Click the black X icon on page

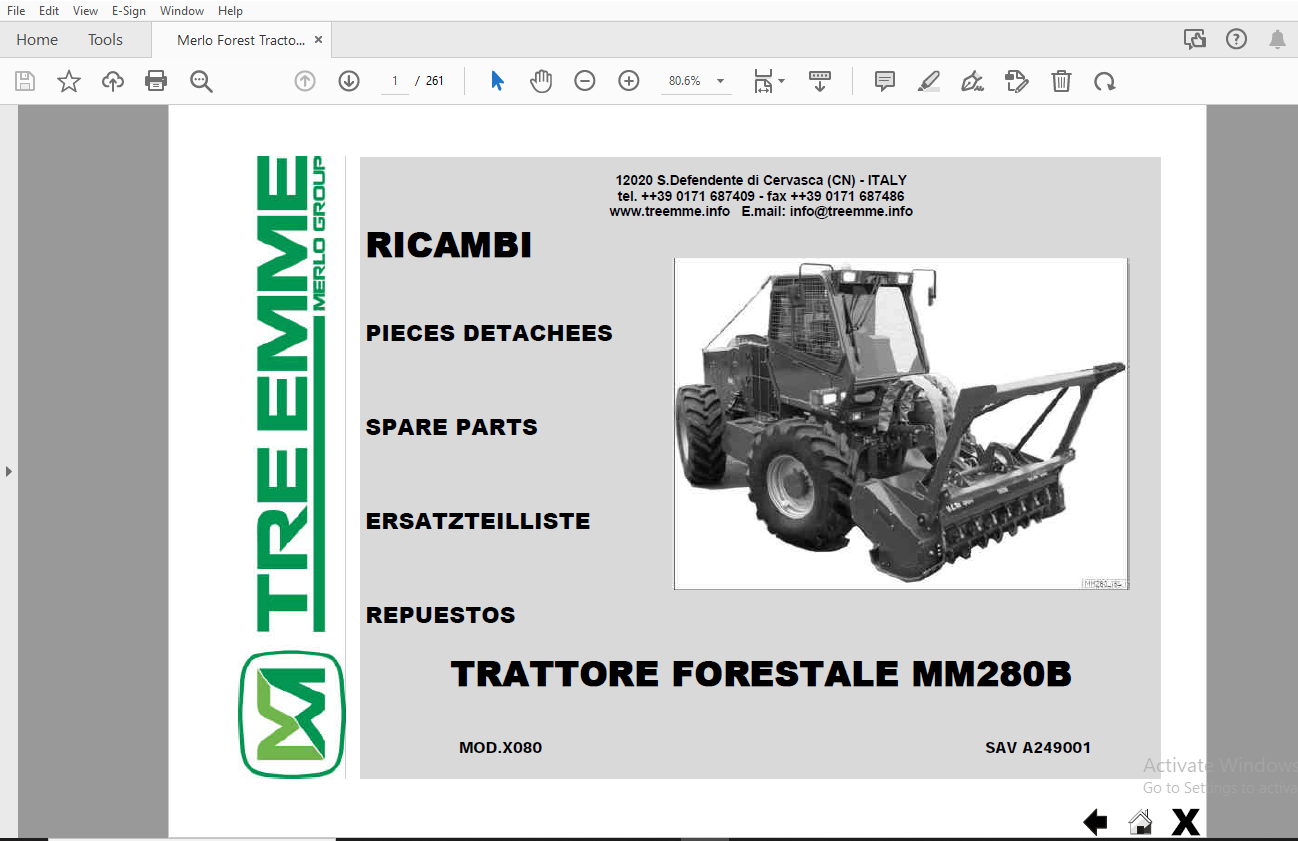pyautogui.click(x=1185, y=822)
